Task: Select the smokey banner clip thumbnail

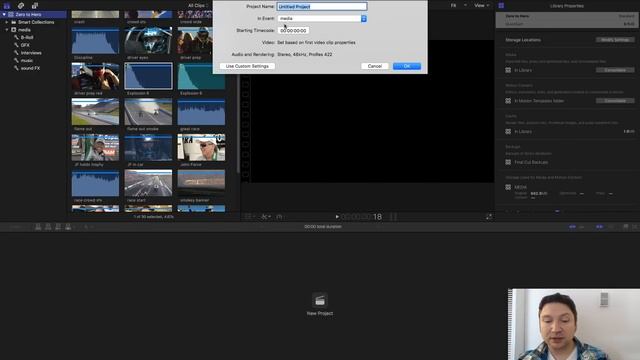Action: 201,183
